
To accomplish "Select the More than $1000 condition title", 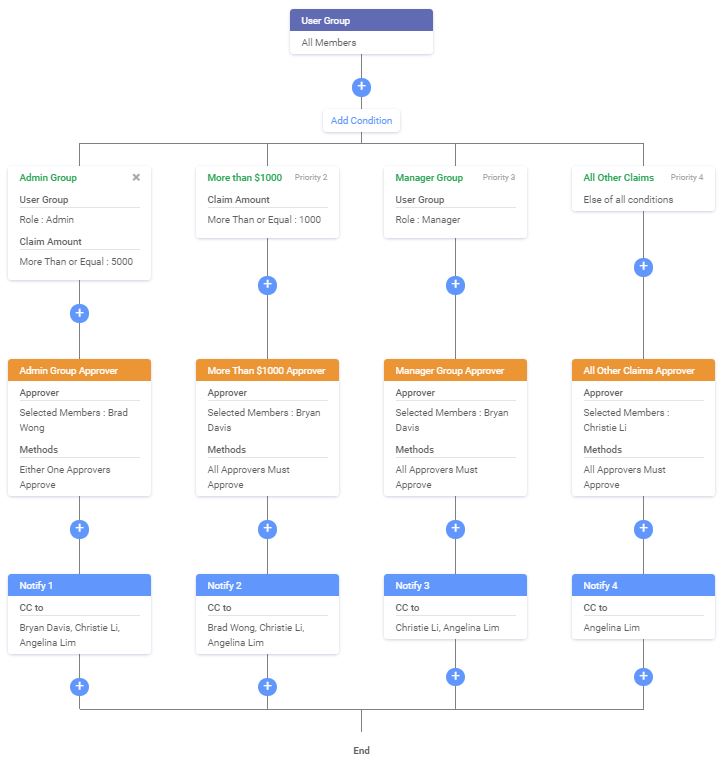I will (244, 178).
